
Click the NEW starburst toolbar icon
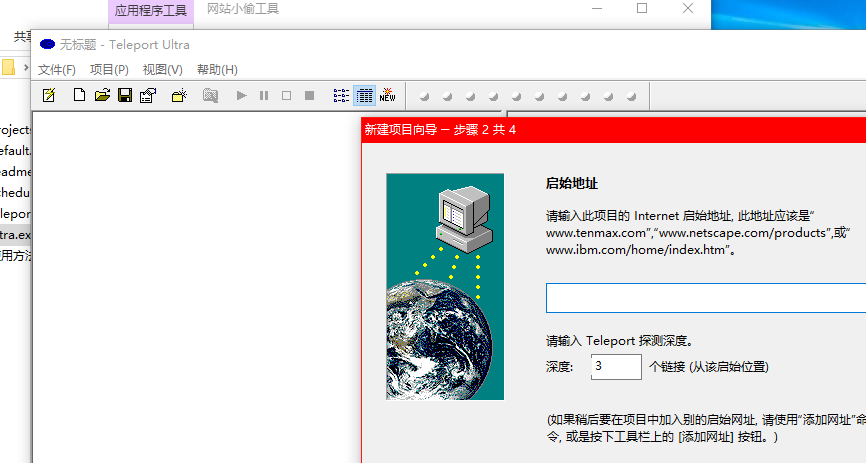point(387,95)
